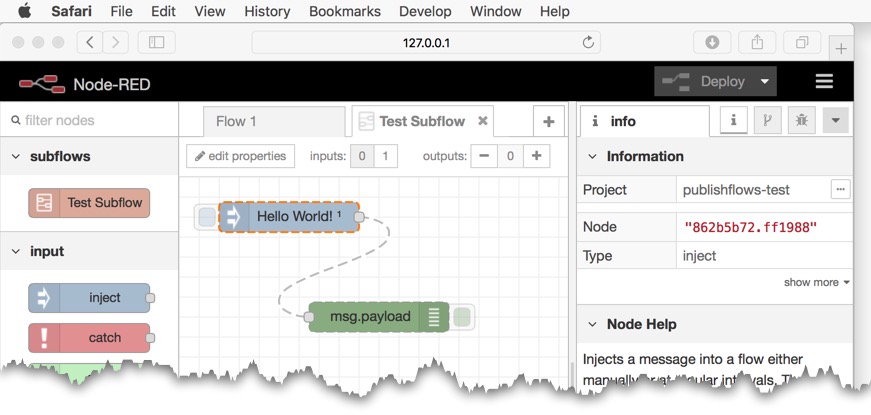The height and width of the screenshot is (415, 871).
Task: Set subflow inputs to 1
Action: click(386, 156)
